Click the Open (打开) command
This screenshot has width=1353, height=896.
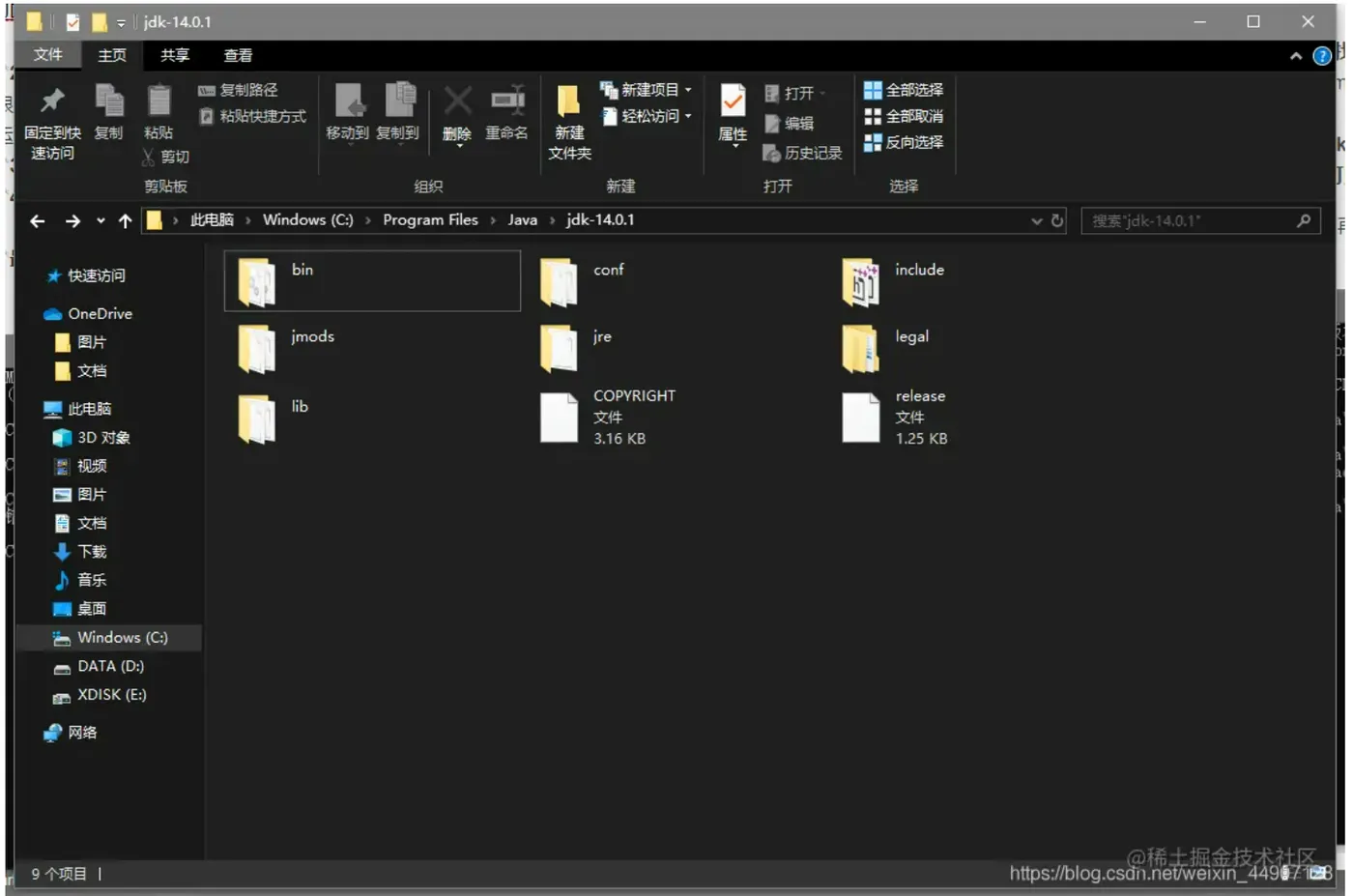tap(795, 93)
